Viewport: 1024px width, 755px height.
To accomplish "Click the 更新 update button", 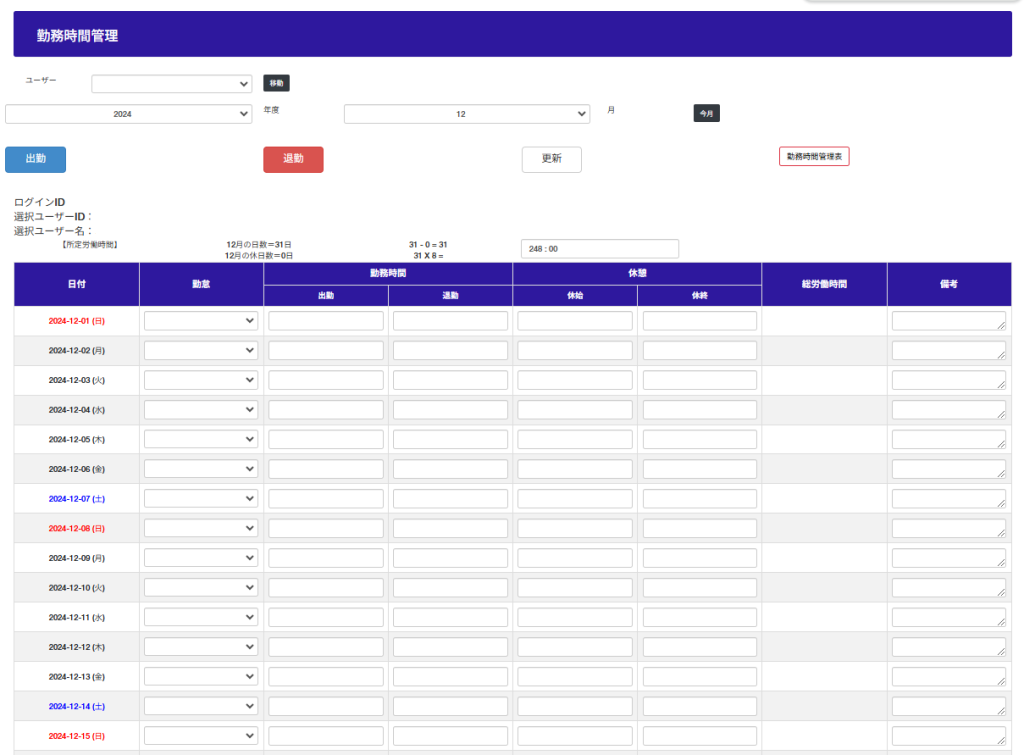I will pos(551,159).
